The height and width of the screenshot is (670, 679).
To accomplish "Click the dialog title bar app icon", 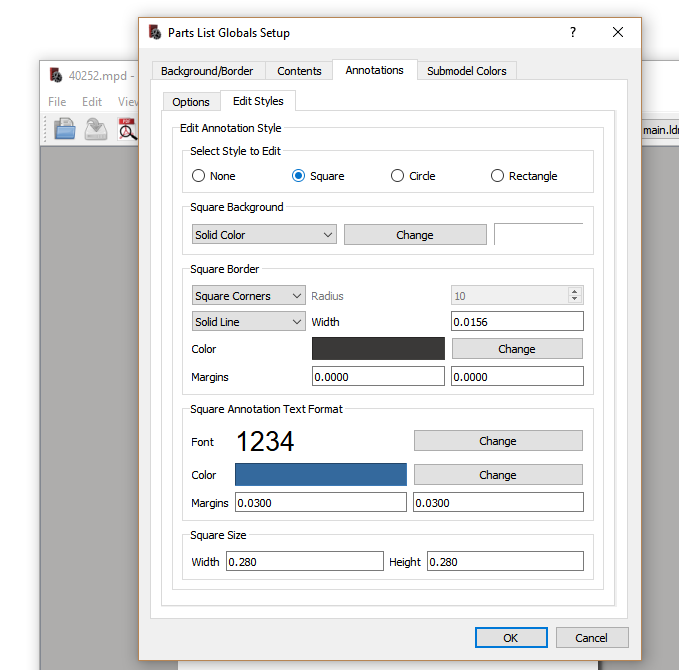I will (x=155, y=32).
